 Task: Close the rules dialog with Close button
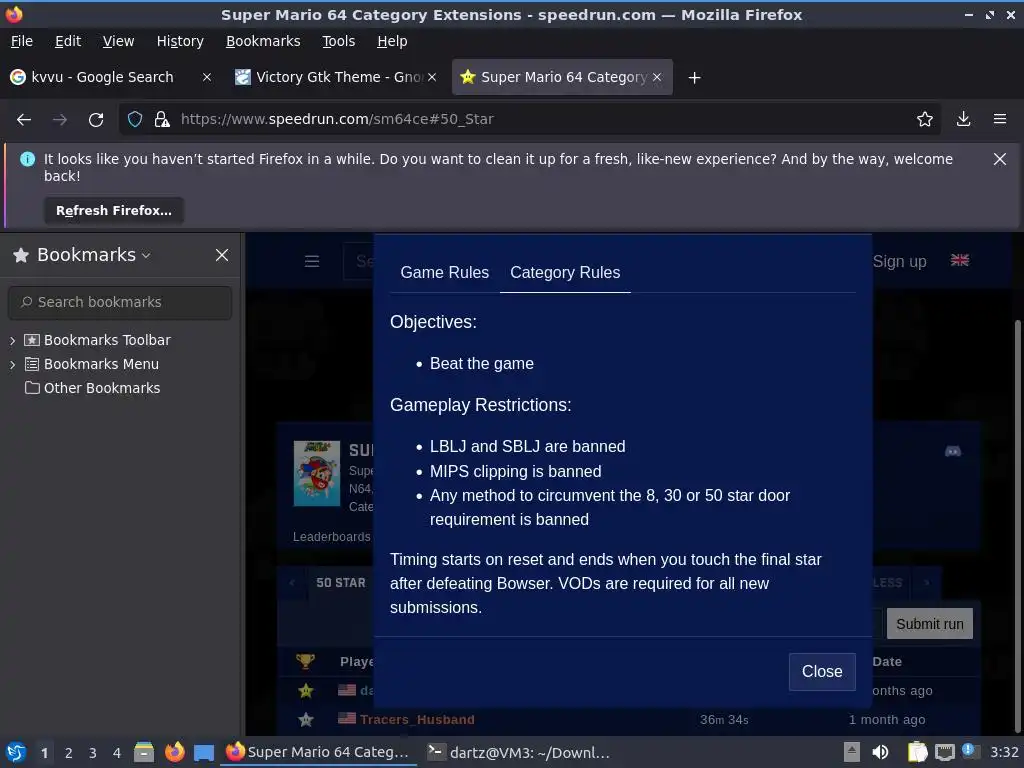[x=822, y=671]
